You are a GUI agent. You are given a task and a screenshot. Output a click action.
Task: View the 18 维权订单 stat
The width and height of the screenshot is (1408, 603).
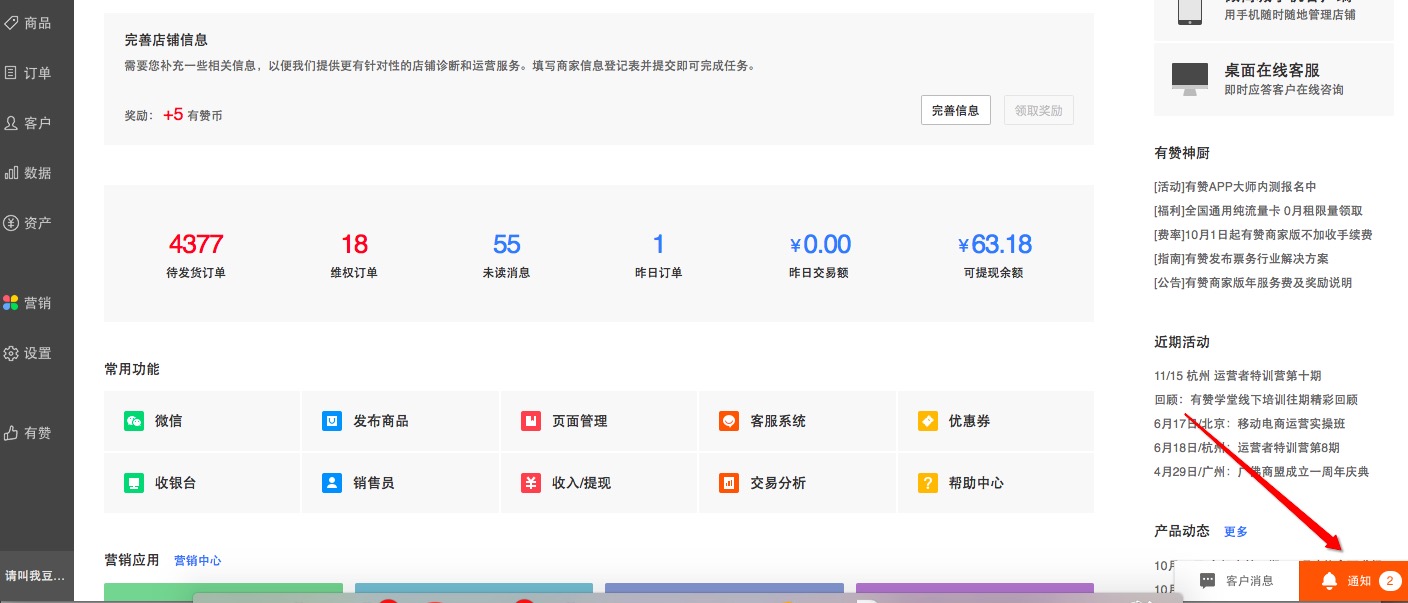click(354, 254)
